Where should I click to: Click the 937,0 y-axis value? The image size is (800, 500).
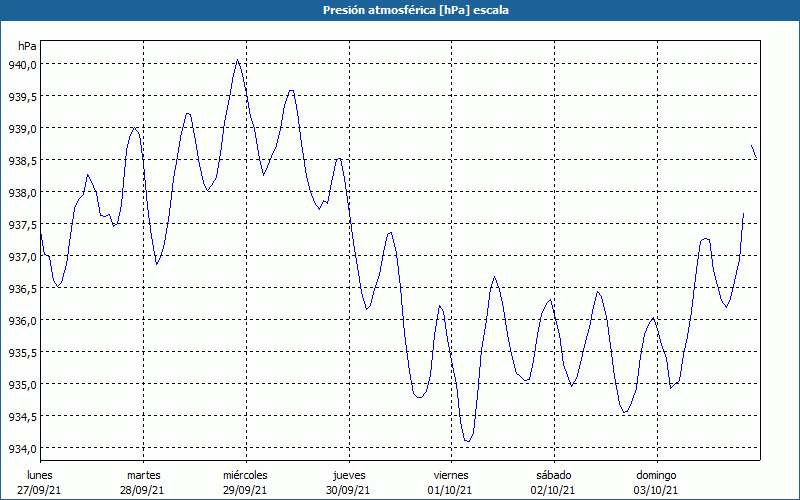click(x=22, y=257)
